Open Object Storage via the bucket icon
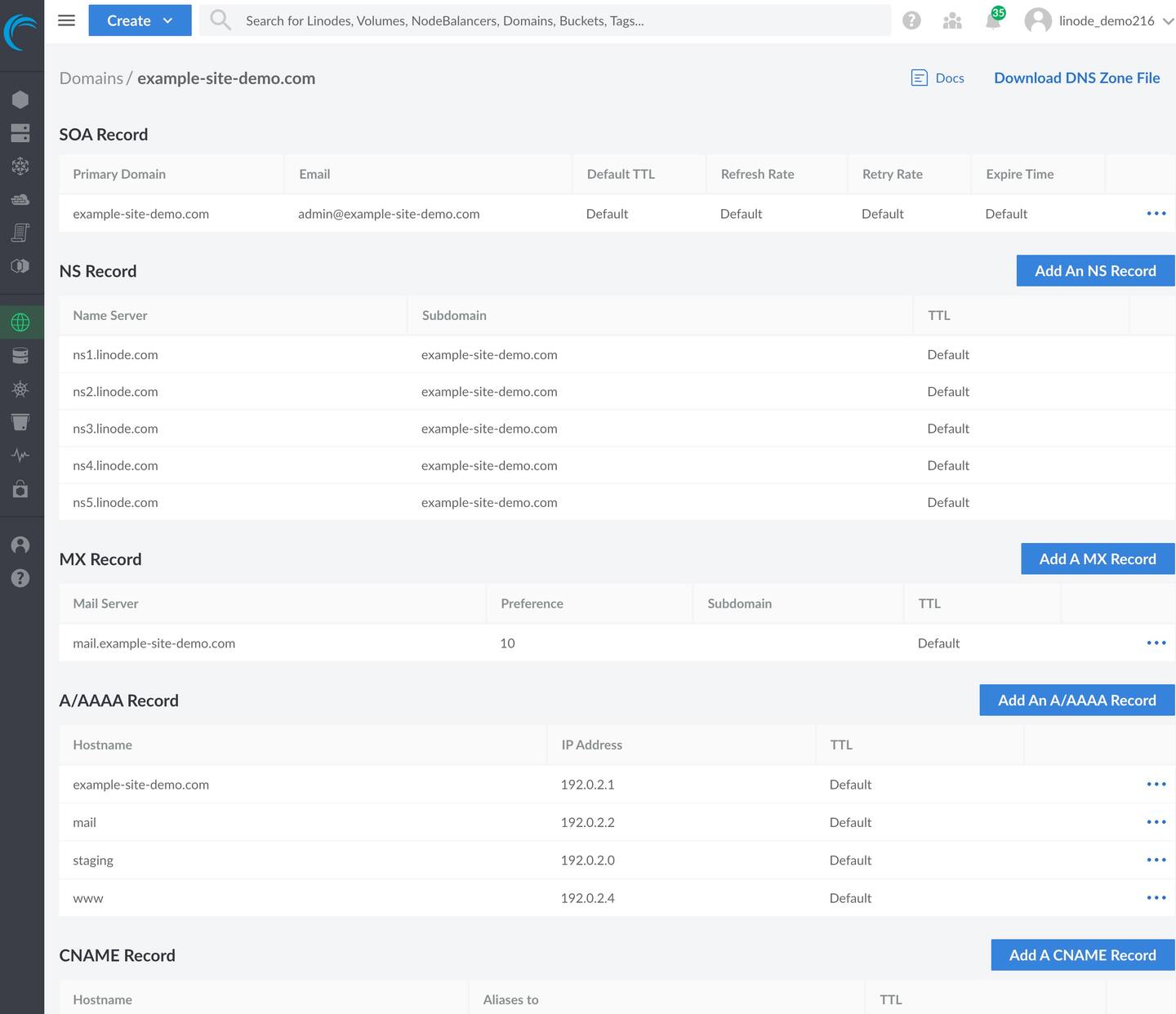Viewport: 1176px width, 1014px height. 20,422
